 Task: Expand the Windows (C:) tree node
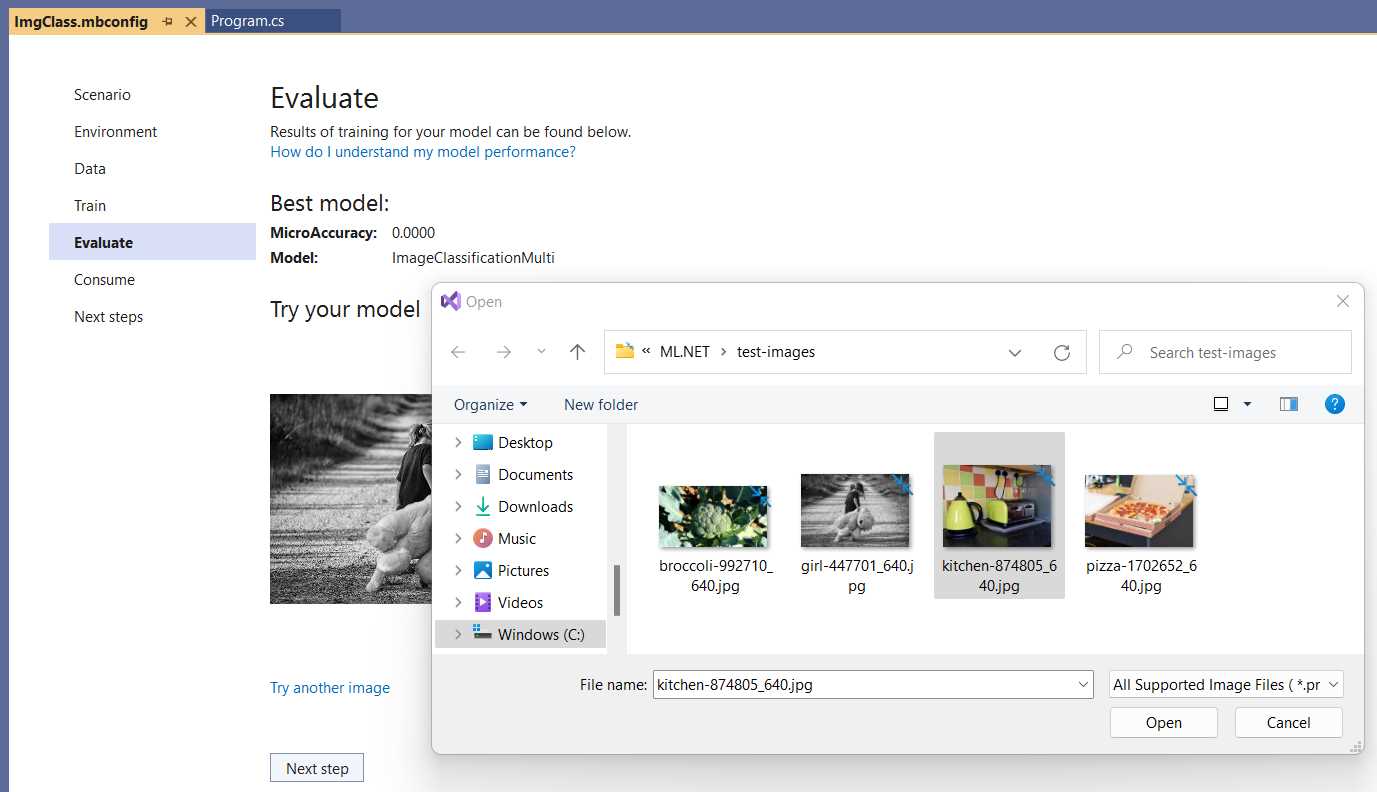coord(458,634)
